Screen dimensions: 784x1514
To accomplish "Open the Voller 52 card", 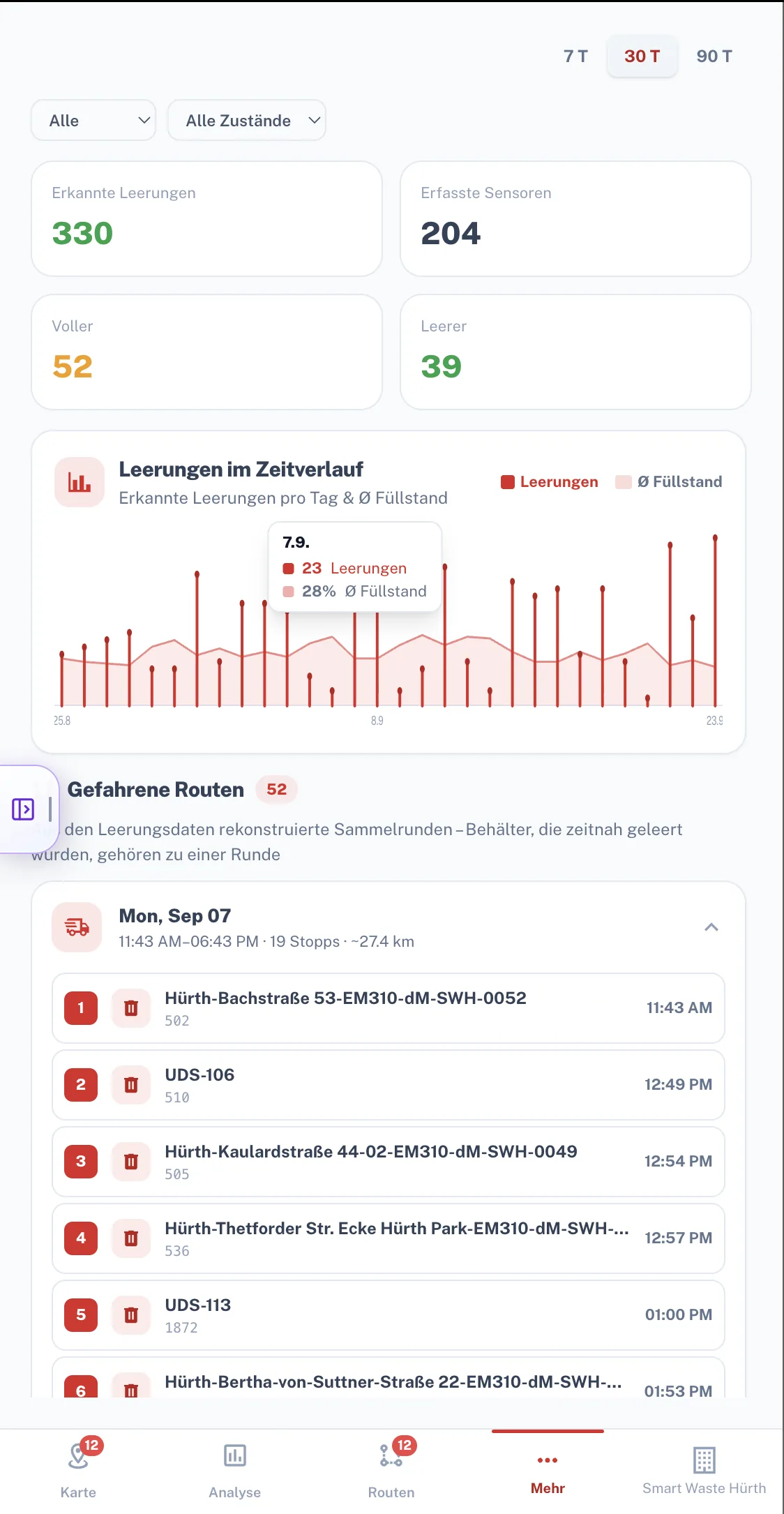I will [x=206, y=352].
